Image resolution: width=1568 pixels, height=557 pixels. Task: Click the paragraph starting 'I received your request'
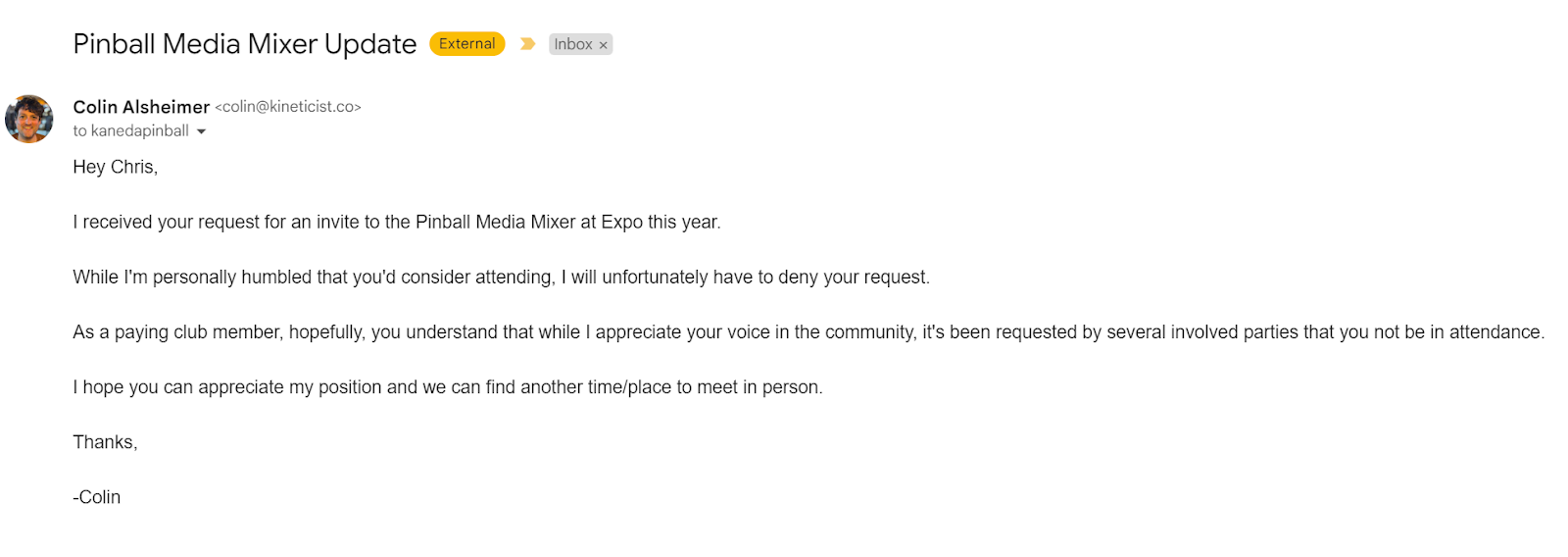pos(396,222)
